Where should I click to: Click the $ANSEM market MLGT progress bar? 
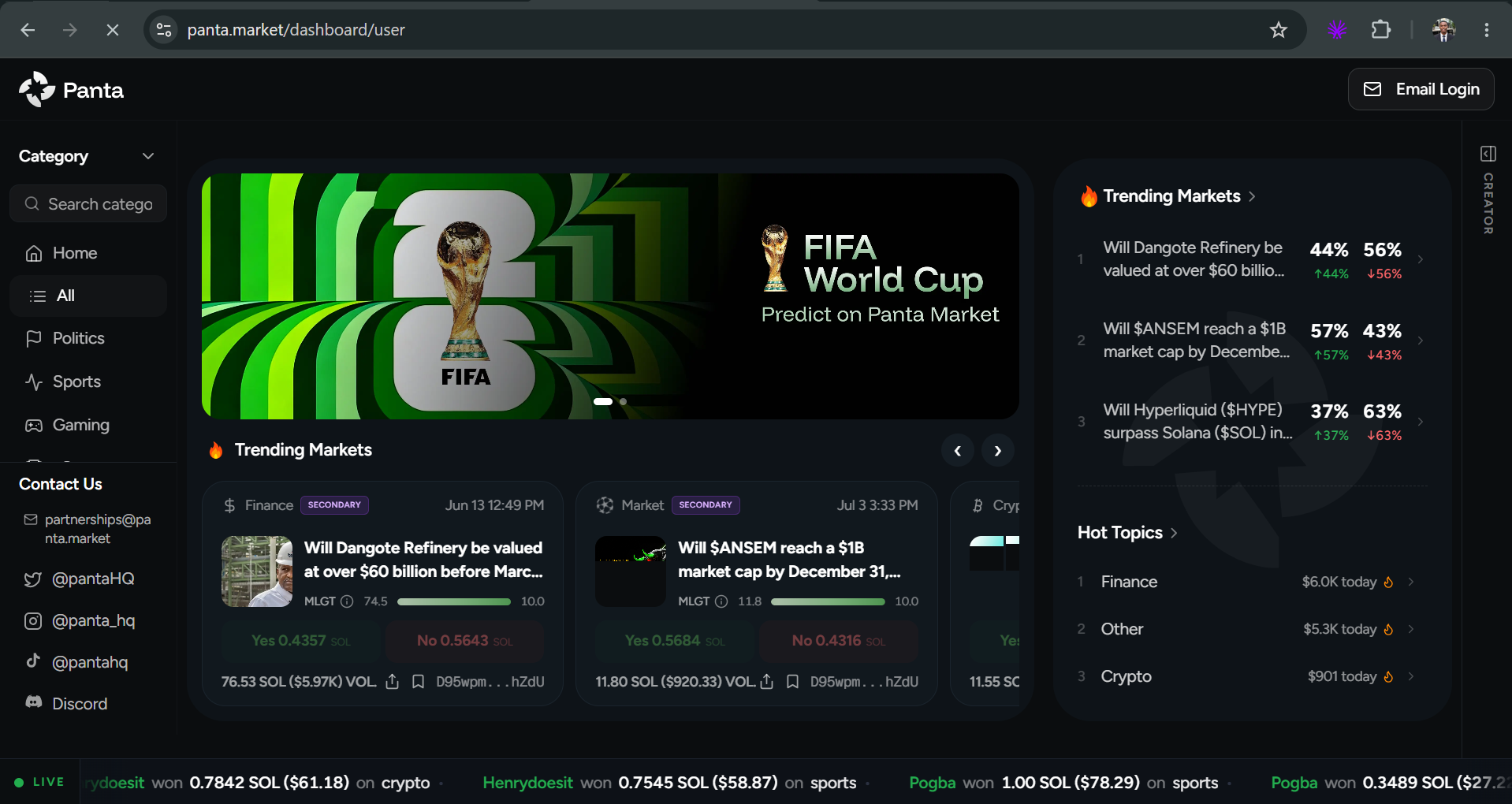828,601
